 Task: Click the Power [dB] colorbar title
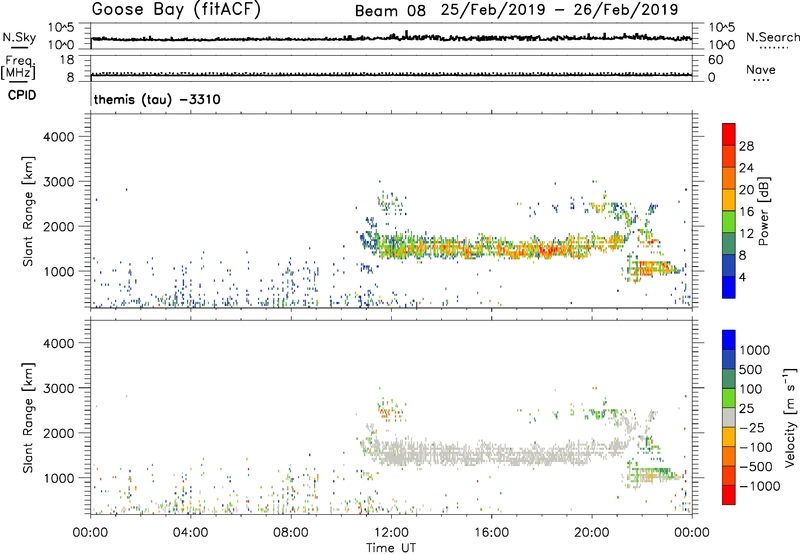763,211
